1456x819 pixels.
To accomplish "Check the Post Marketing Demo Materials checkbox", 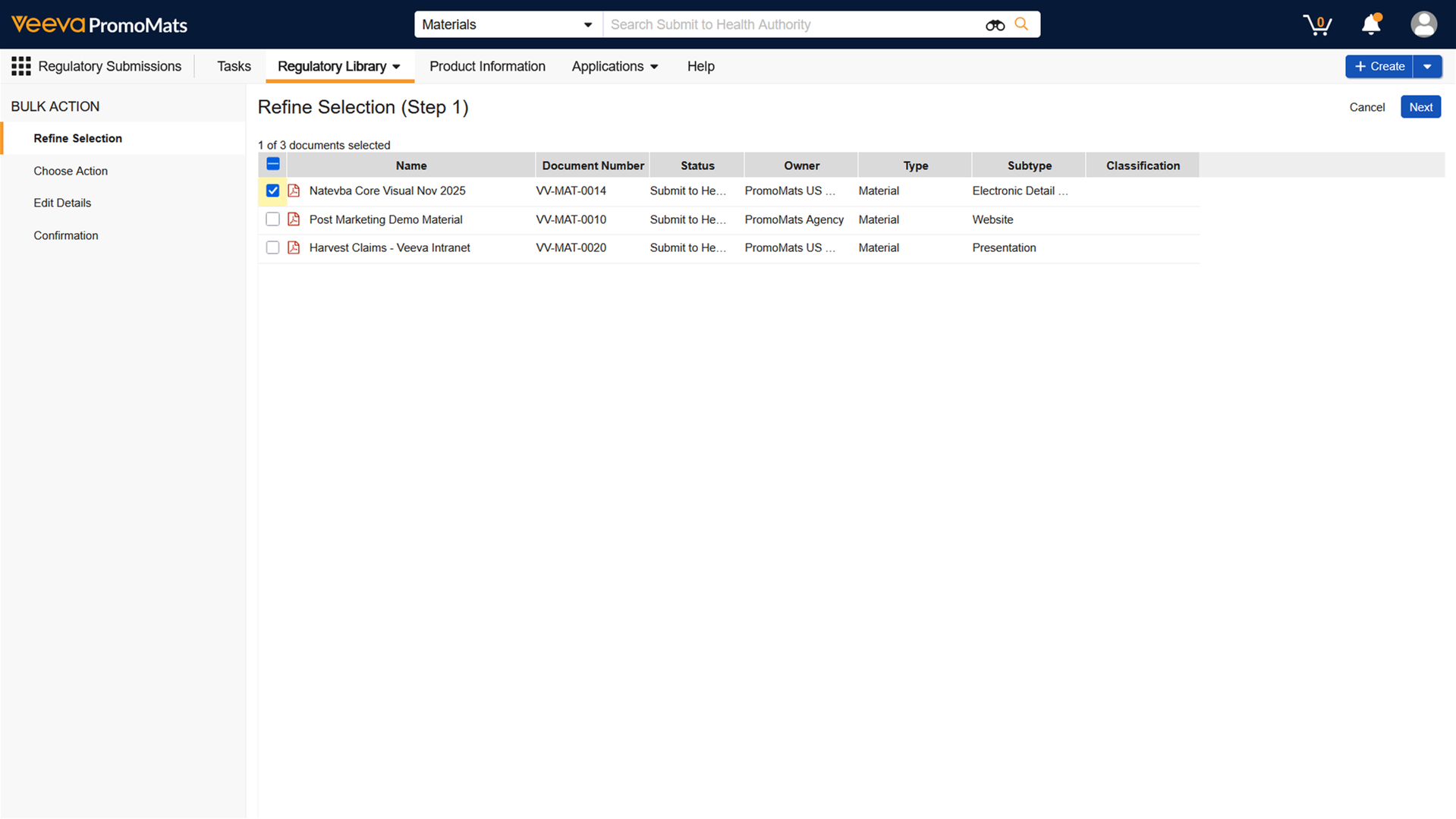I will tap(272, 219).
